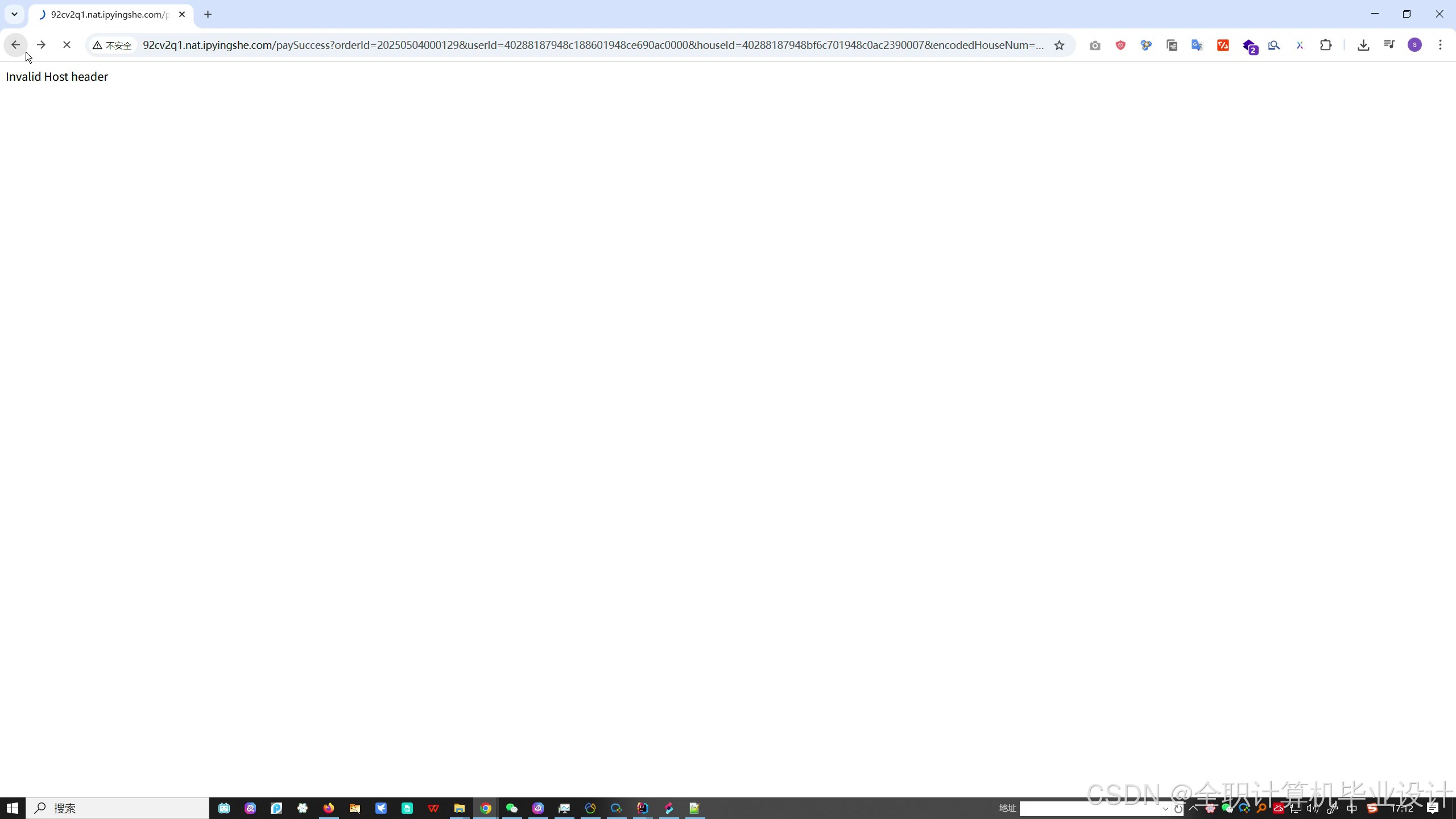Stop loading the page
The image size is (1456, 819).
pos(67,45)
